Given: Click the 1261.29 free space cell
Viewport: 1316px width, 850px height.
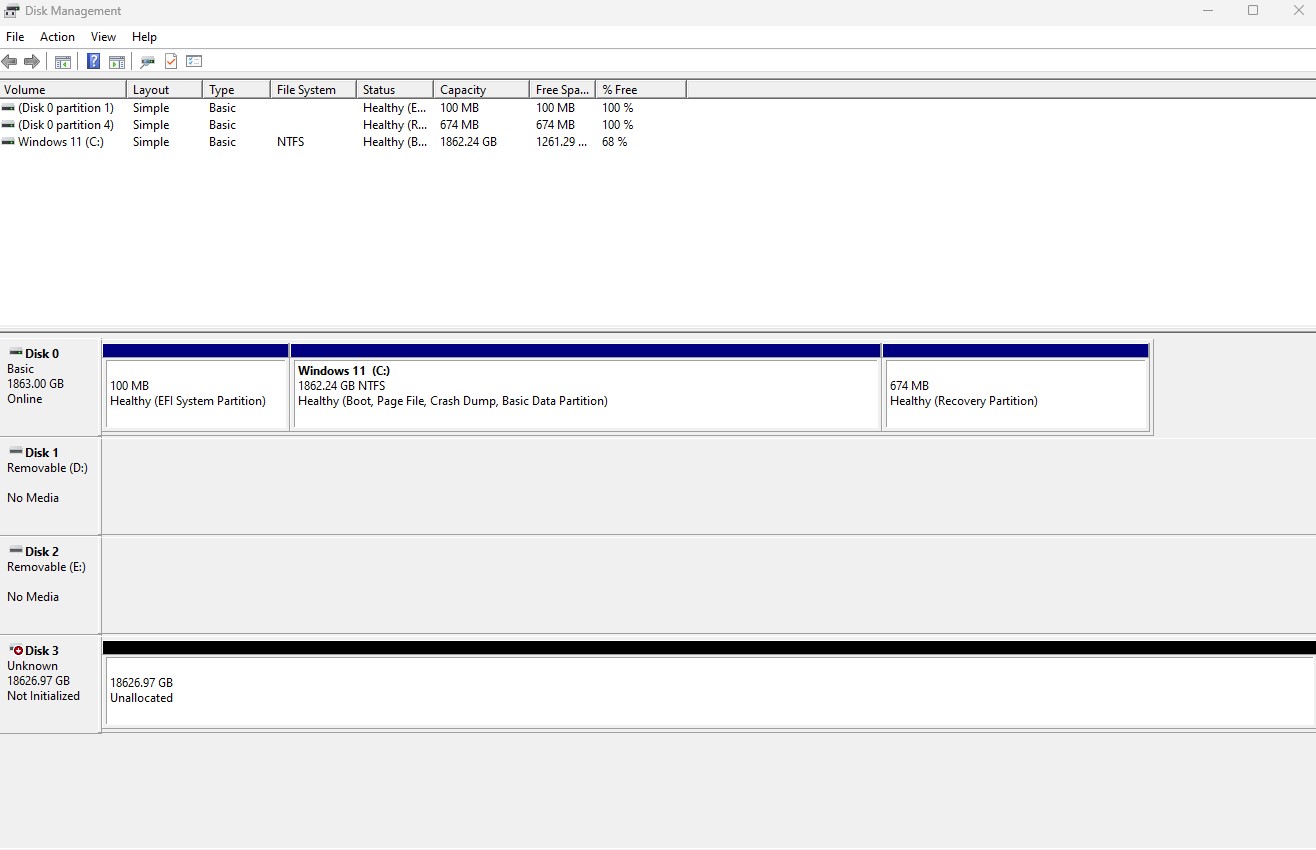Looking at the screenshot, I should pos(562,142).
